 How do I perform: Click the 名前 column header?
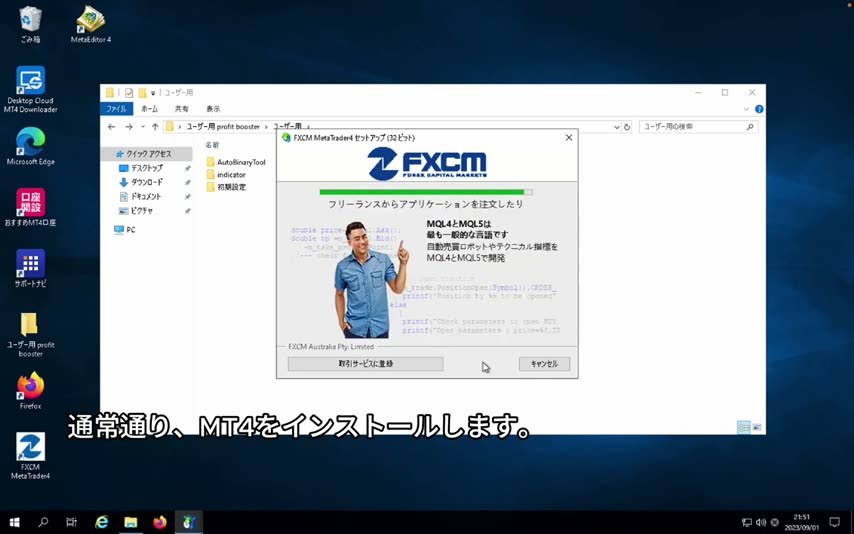[212, 145]
